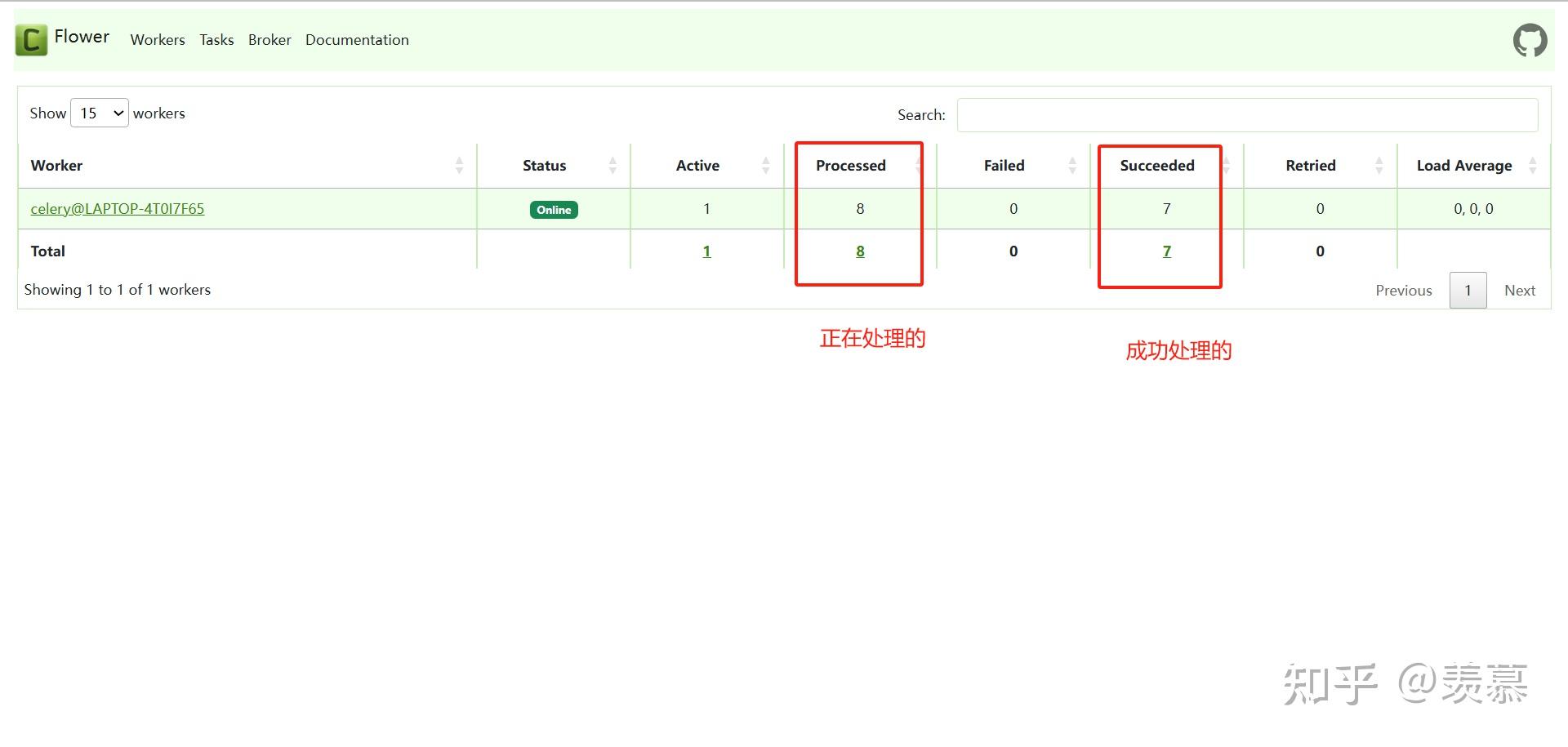
Task: Sort the Active column with its arrow icon
Action: pos(765,165)
